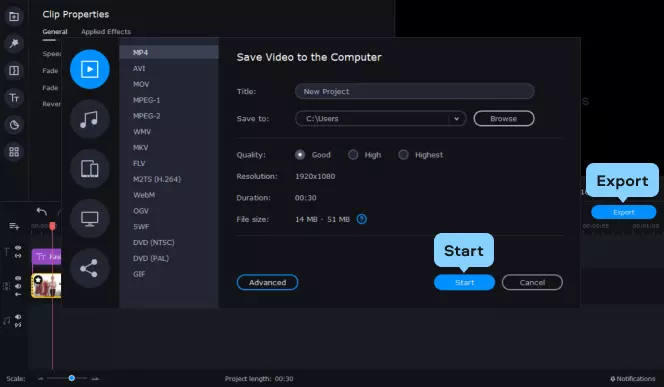
Task: Mute the audio track
Action: pyautogui.click(x=18, y=317)
